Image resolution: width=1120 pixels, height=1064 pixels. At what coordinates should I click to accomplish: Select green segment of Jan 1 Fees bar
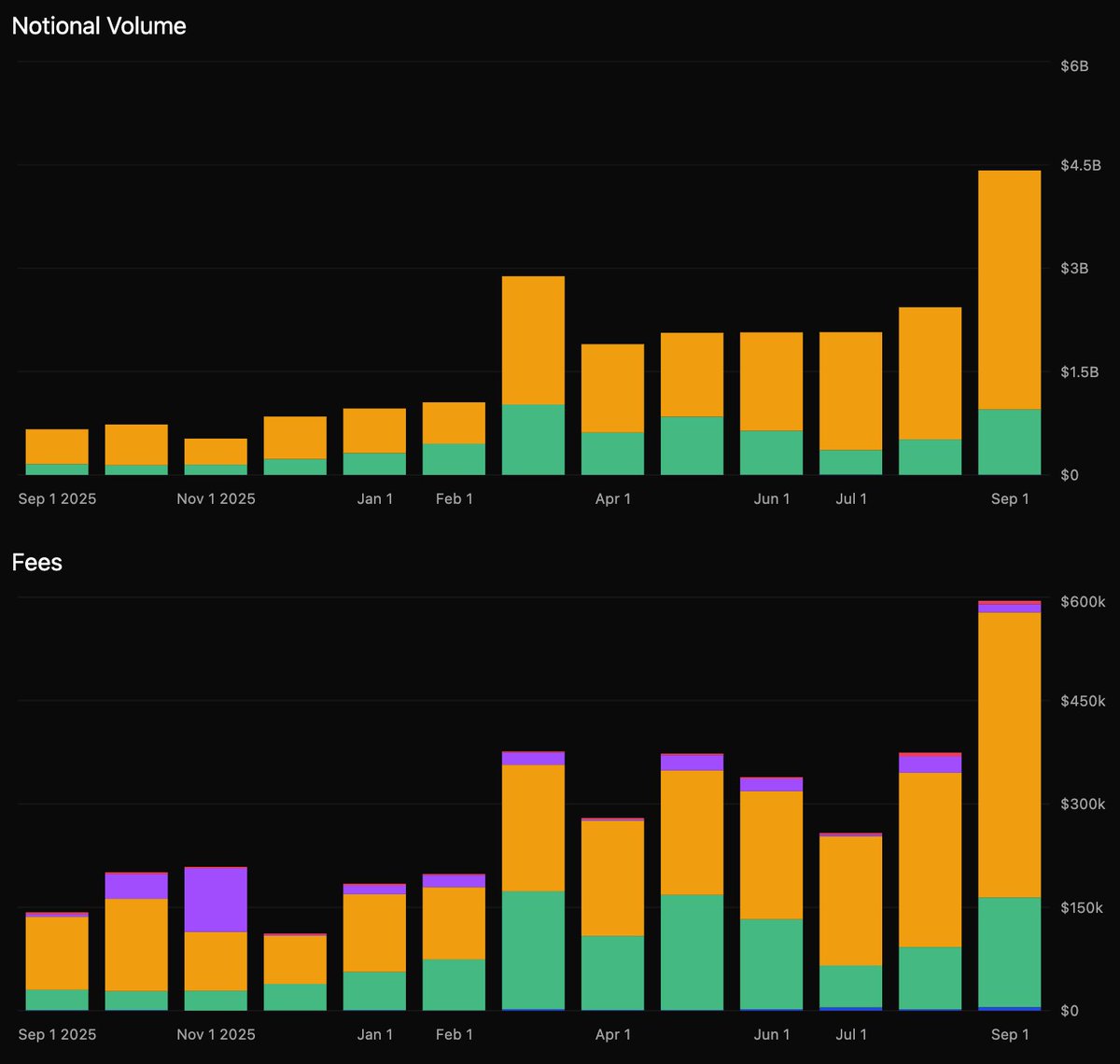(374, 991)
